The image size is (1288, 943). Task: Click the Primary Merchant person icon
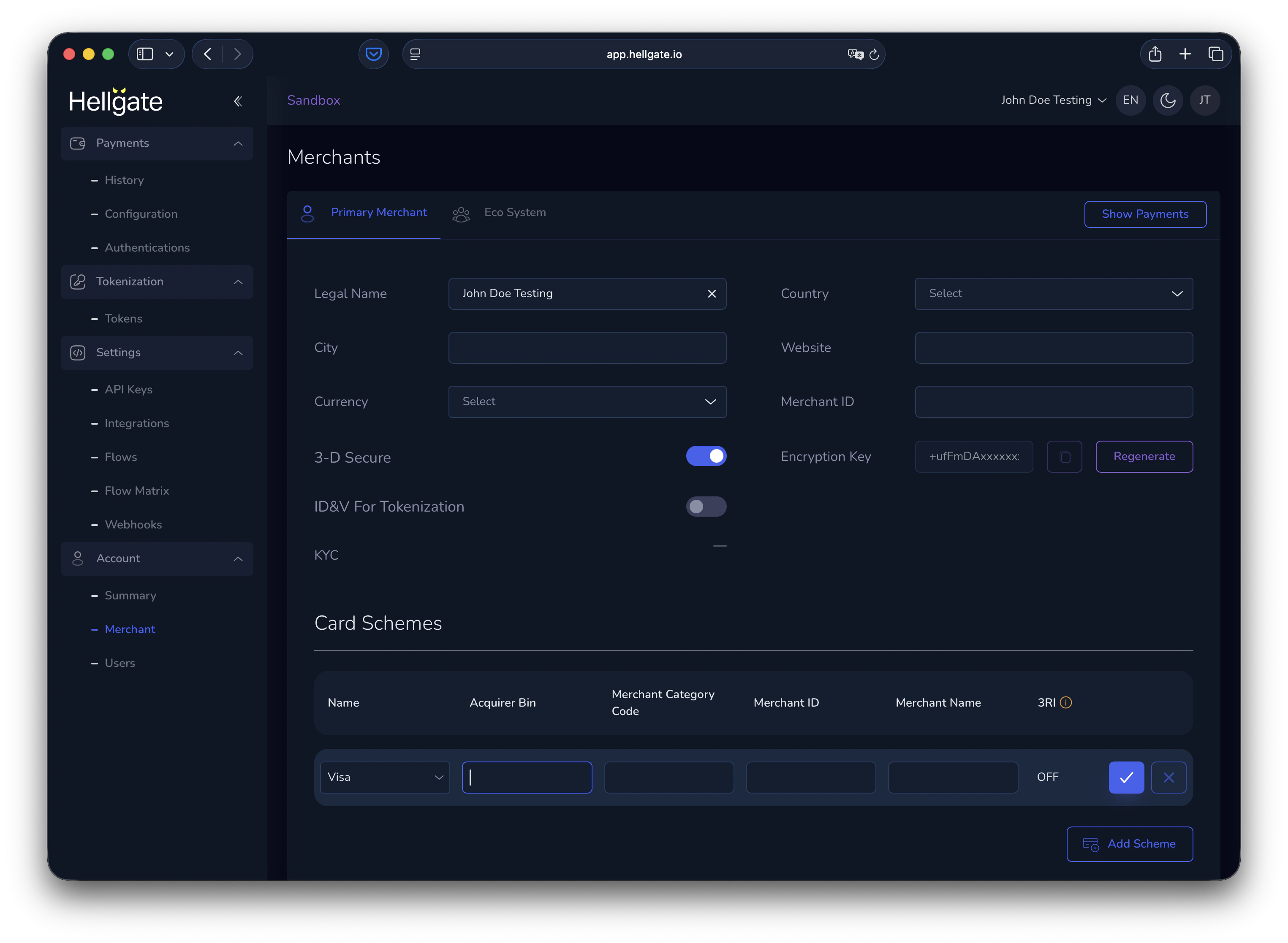(307, 214)
